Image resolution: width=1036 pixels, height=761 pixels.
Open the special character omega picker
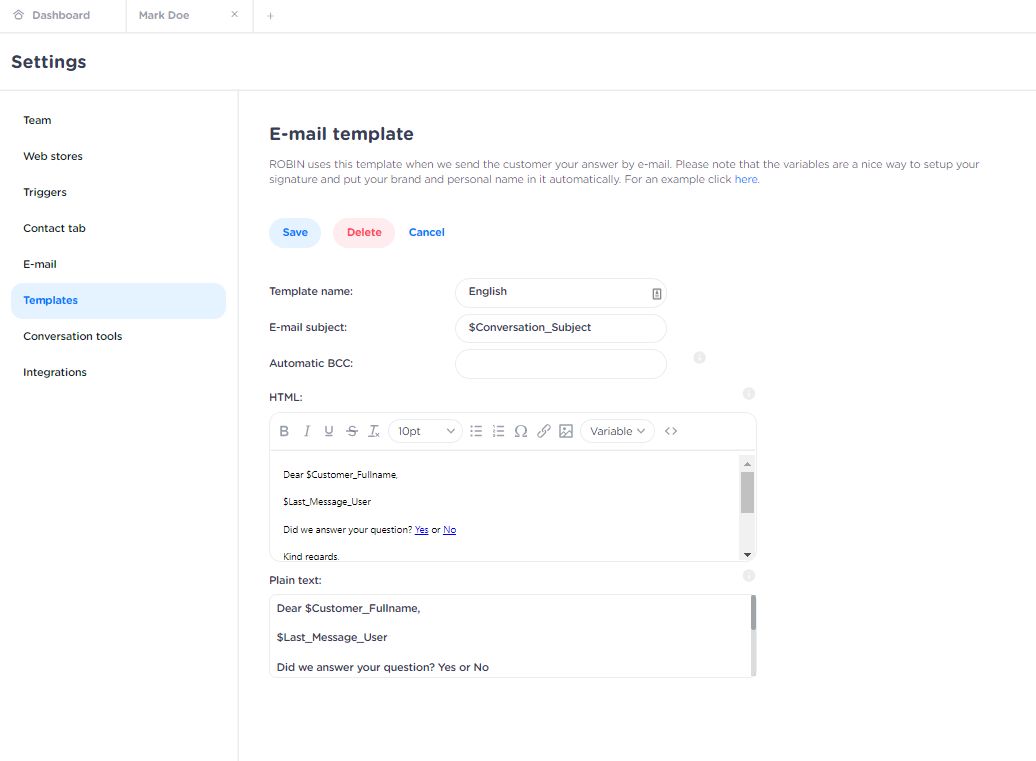pos(521,431)
